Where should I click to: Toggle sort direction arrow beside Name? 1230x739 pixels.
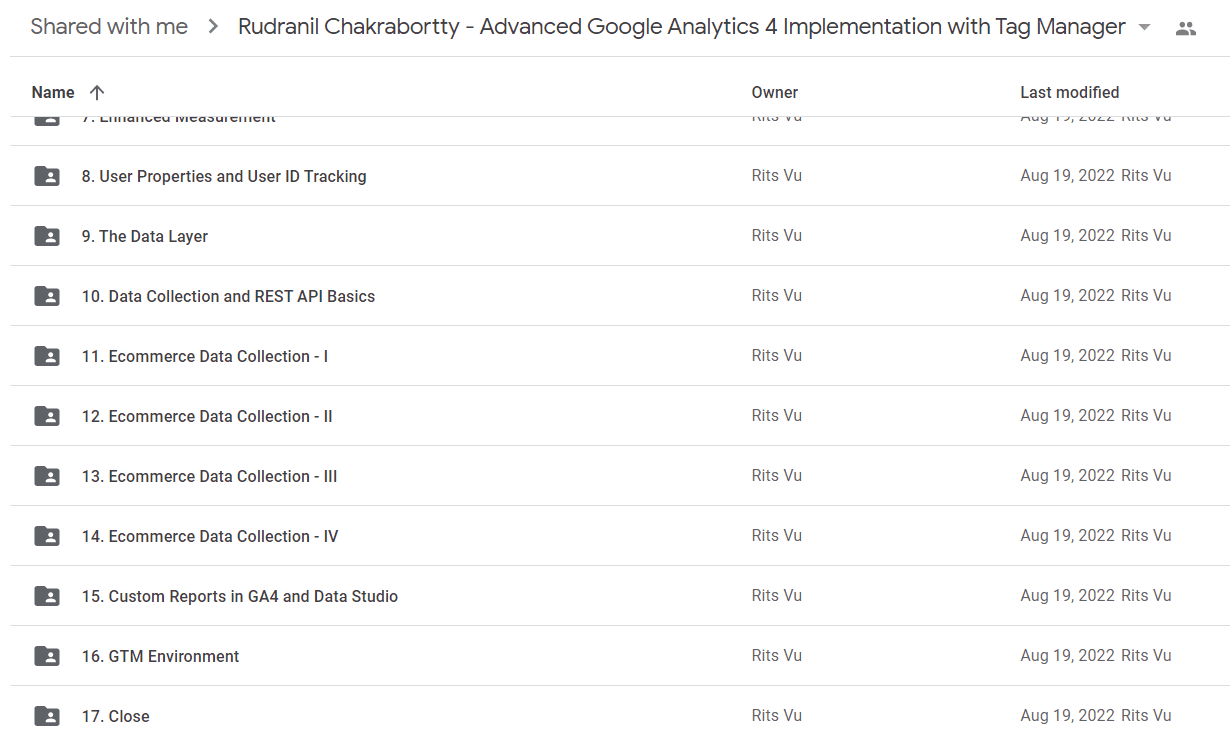(x=97, y=92)
